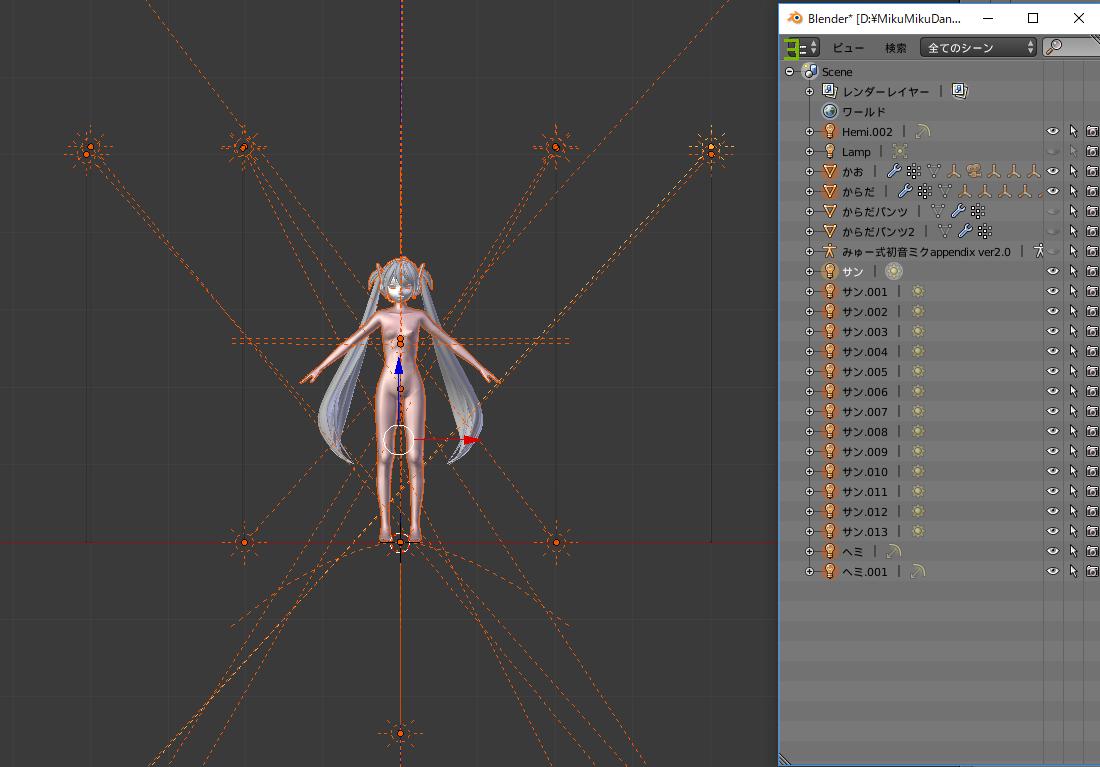
Task: Select the サン.002 row
Action: coord(939,312)
